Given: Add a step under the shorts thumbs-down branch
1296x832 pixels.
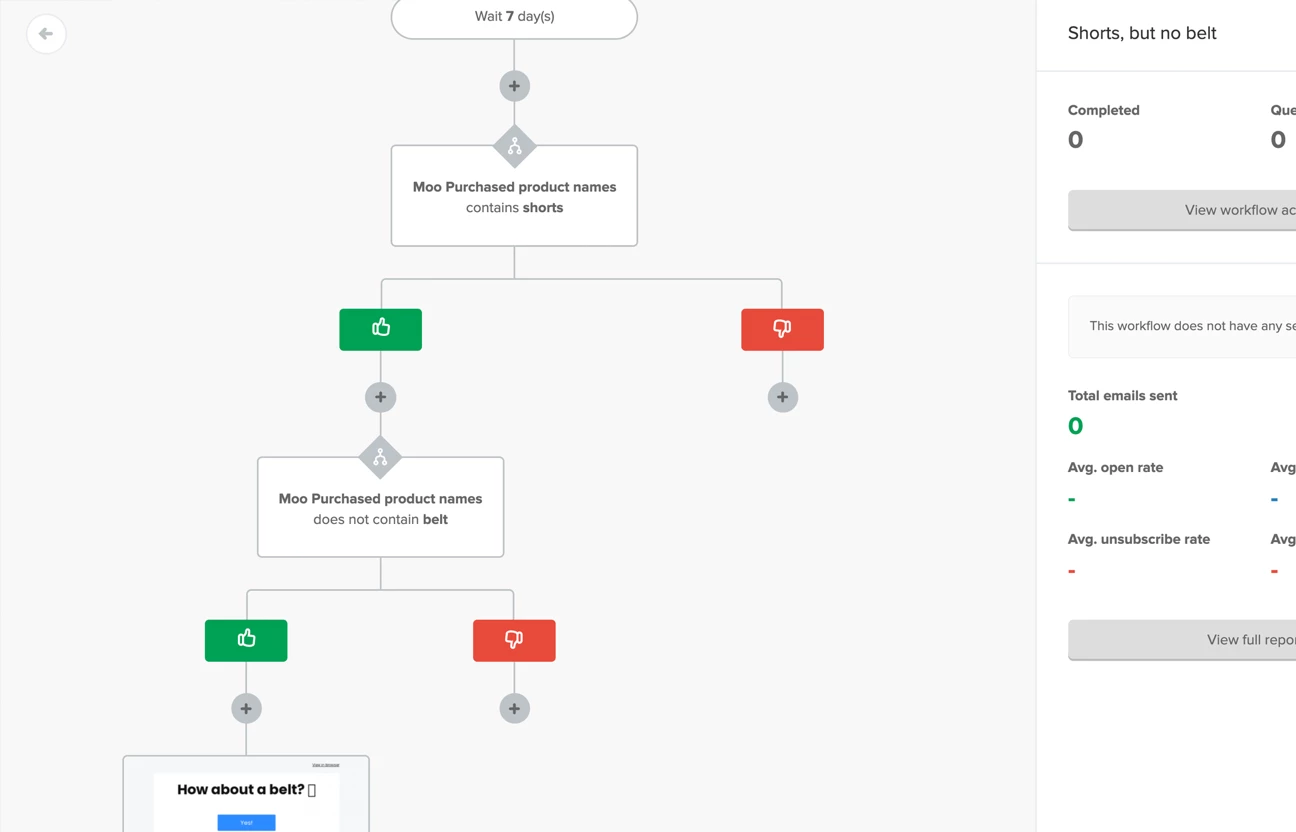Looking at the screenshot, I should click(x=782, y=397).
